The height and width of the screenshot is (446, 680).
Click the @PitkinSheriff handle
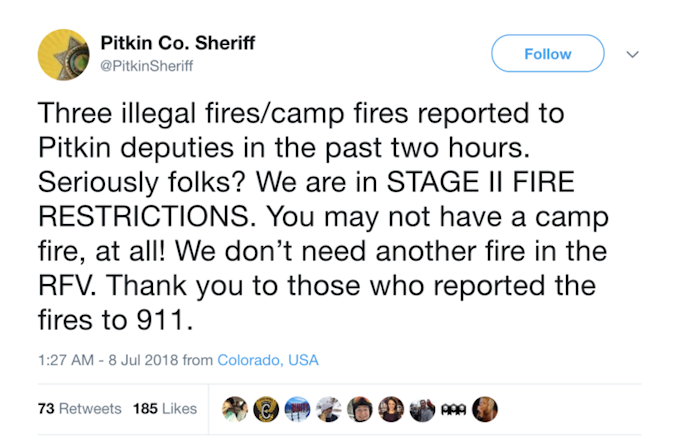pyautogui.click(x=147, y=66)
